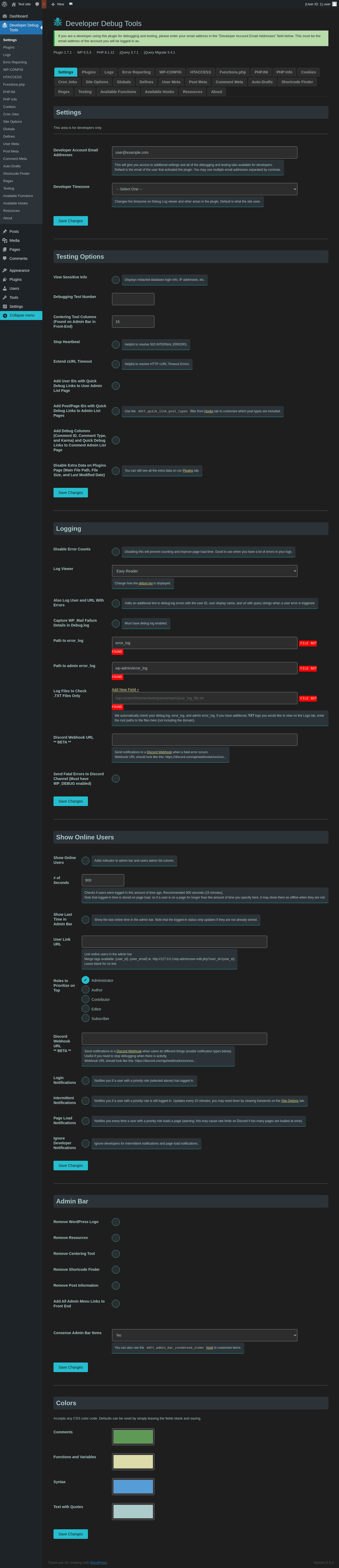Switch to the Cron Jobs tab
The image size is (339, 1568).
(x=68, y=82)
